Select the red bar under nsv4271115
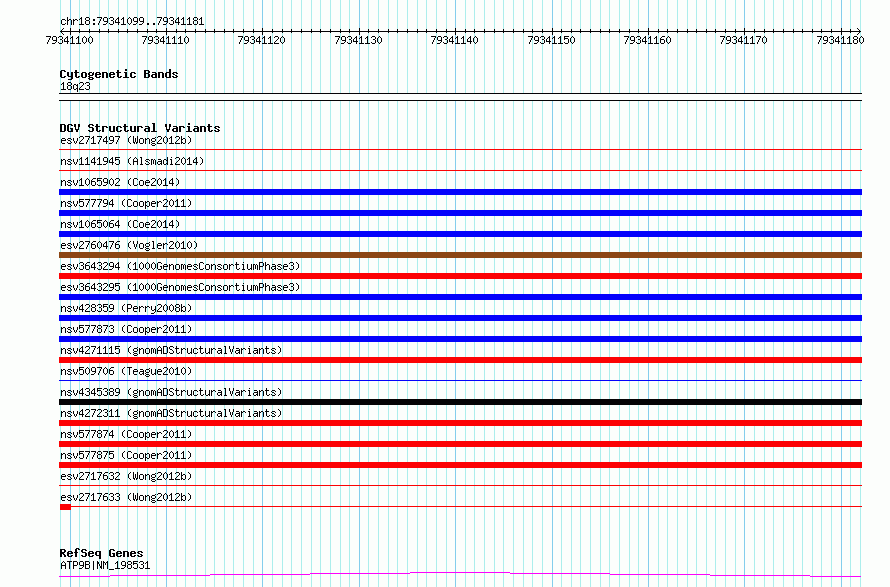The image size is (890, 587). pyautogui.click(x=460, y=360)
